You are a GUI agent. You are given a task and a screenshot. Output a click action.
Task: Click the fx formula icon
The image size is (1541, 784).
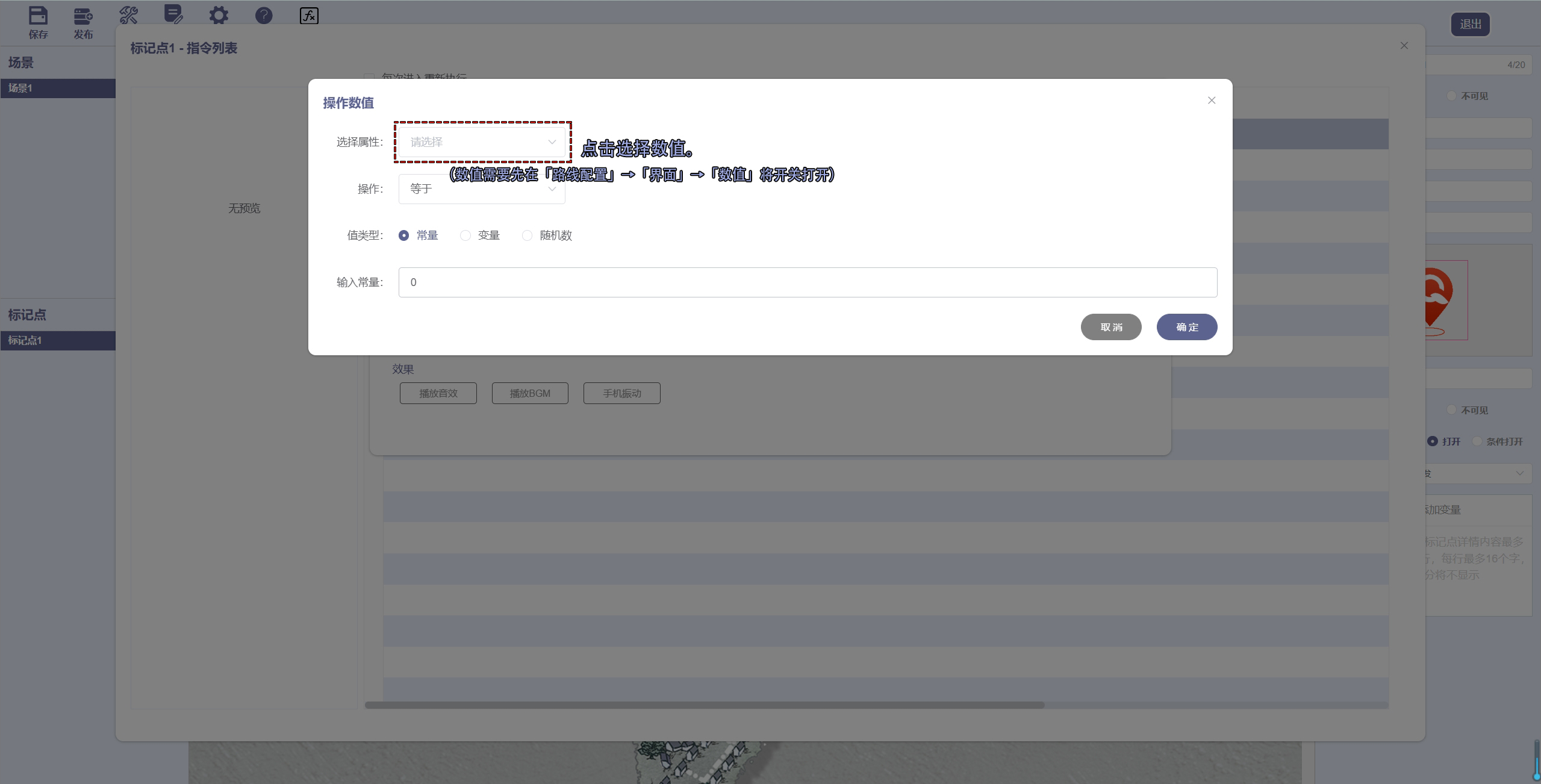click(x=309, y=16)
